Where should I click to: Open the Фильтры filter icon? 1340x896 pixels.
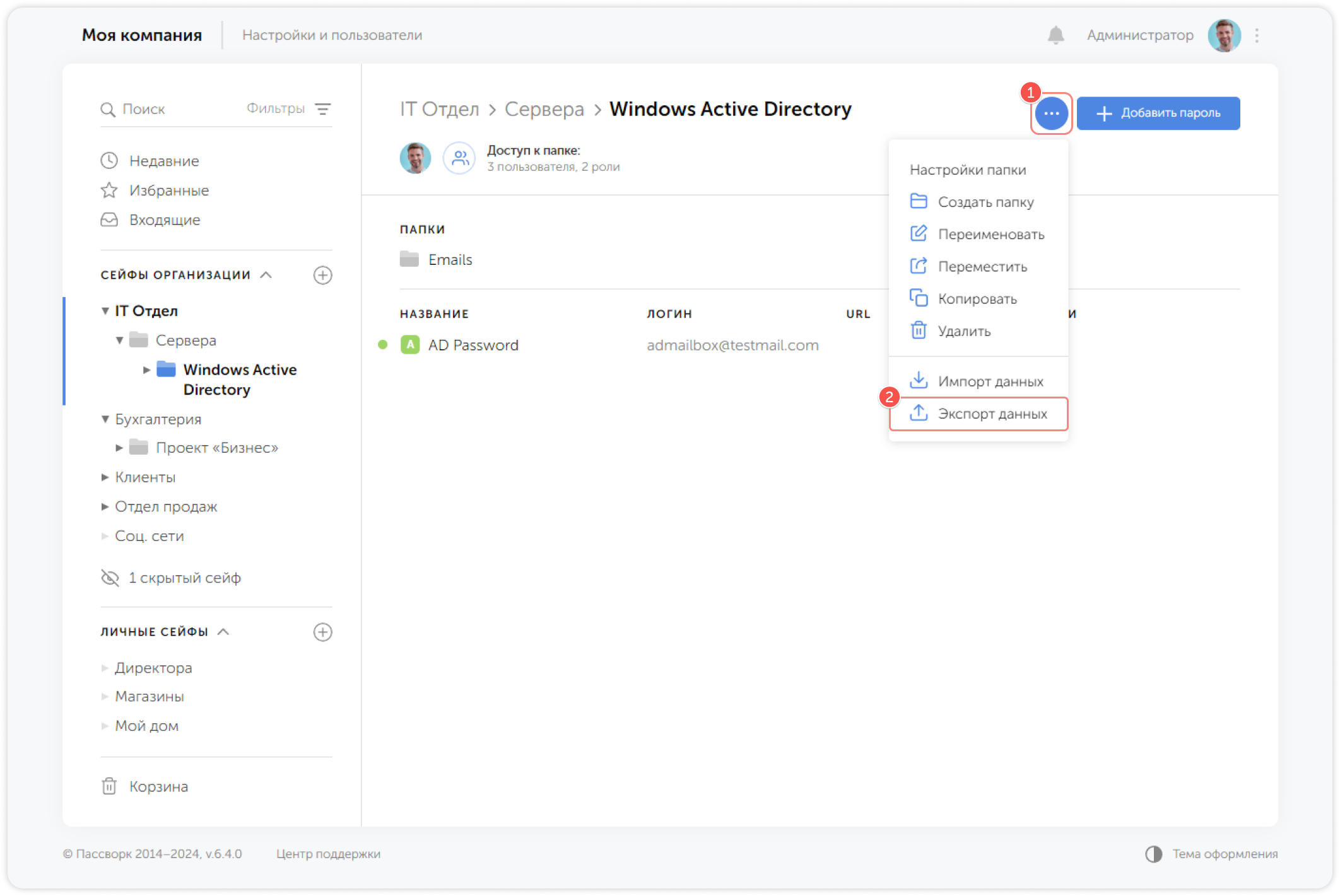pyautogui.click(x=323, y=109)
